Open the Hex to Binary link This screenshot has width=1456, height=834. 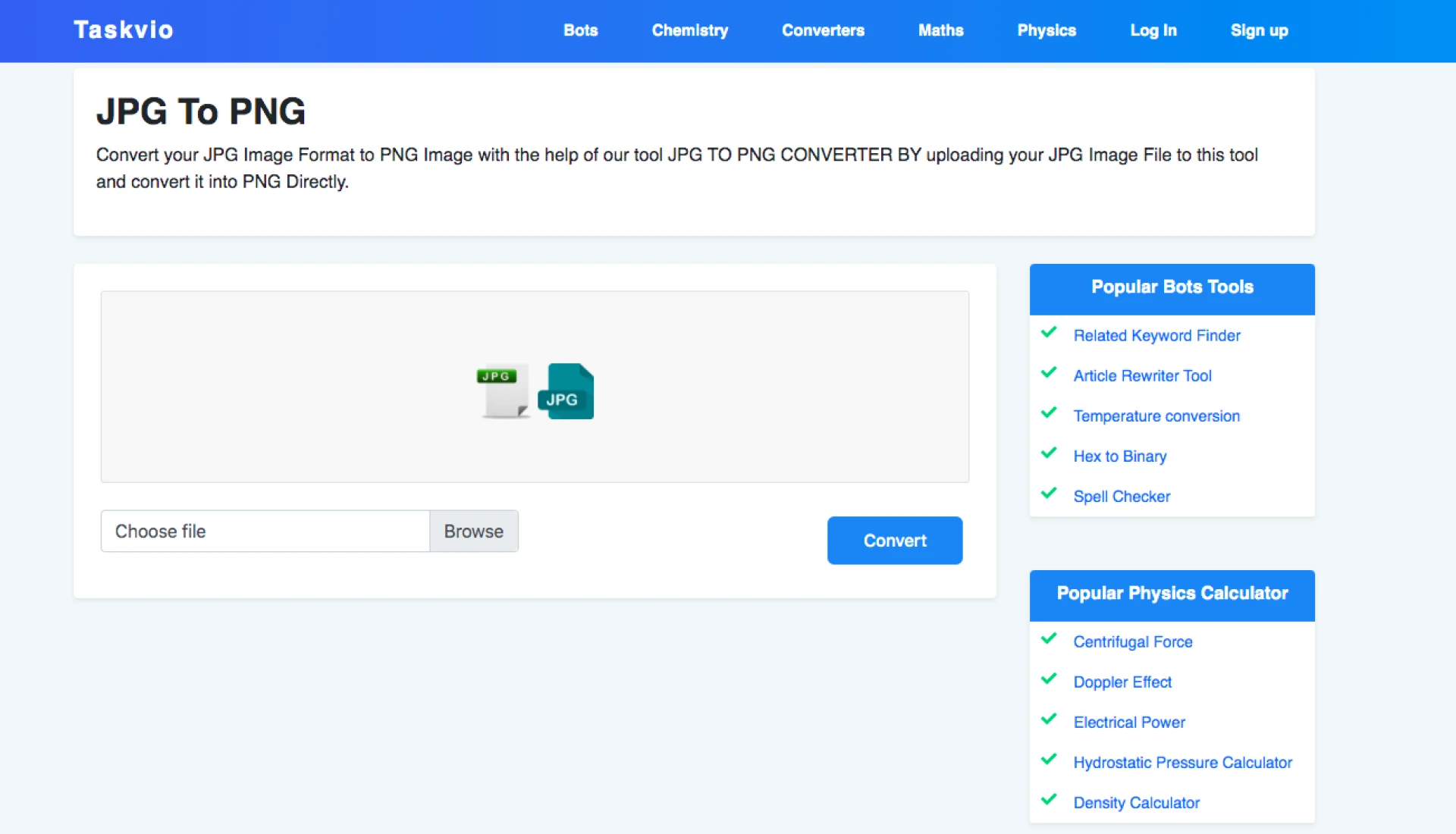click(x=1119, y=456)
